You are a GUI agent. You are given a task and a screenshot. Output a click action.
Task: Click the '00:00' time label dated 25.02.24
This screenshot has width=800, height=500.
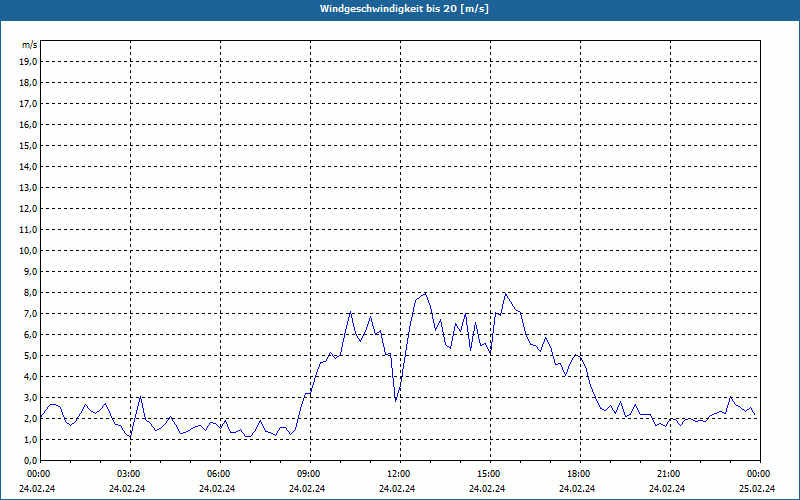[758, 474]
